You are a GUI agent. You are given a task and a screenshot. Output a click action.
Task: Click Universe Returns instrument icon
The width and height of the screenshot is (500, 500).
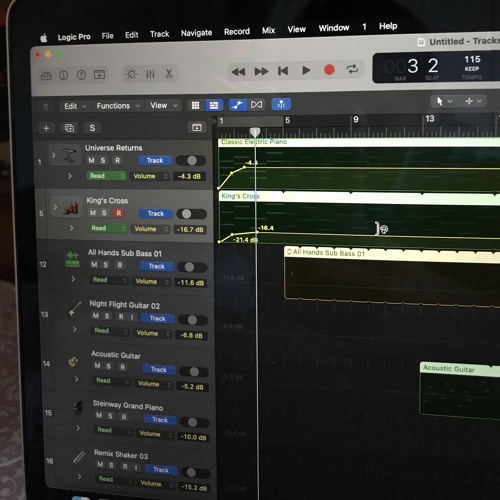pyautogui.click(x=69, y=155)
